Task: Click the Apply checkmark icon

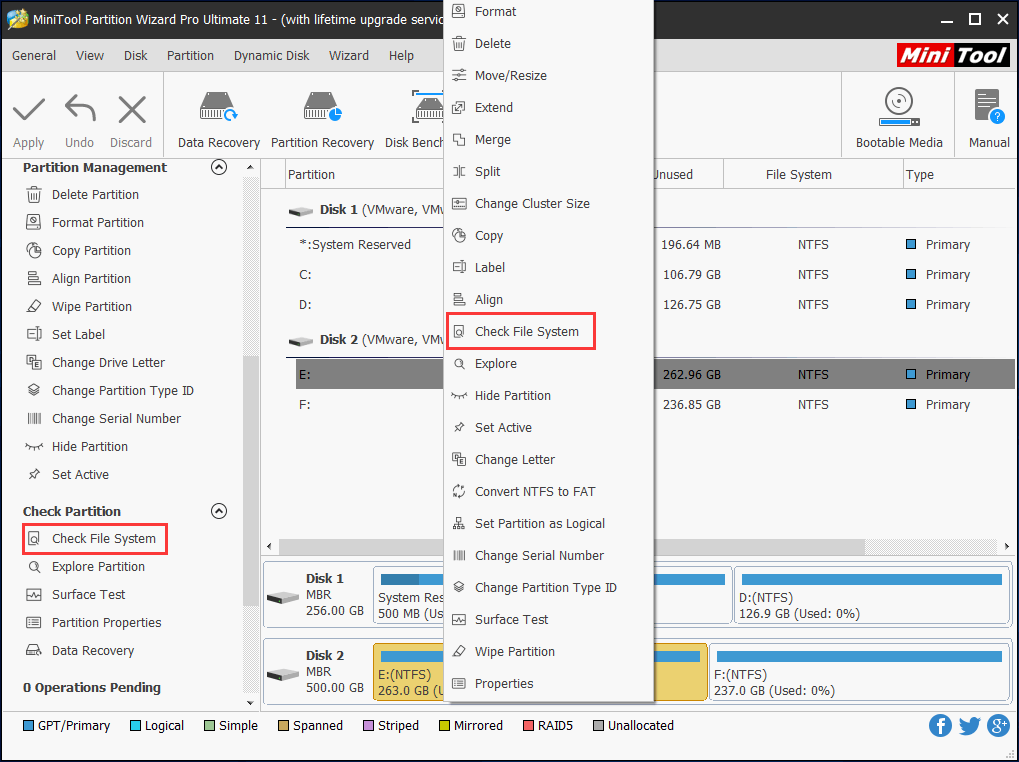Action: tap(29, 110)
